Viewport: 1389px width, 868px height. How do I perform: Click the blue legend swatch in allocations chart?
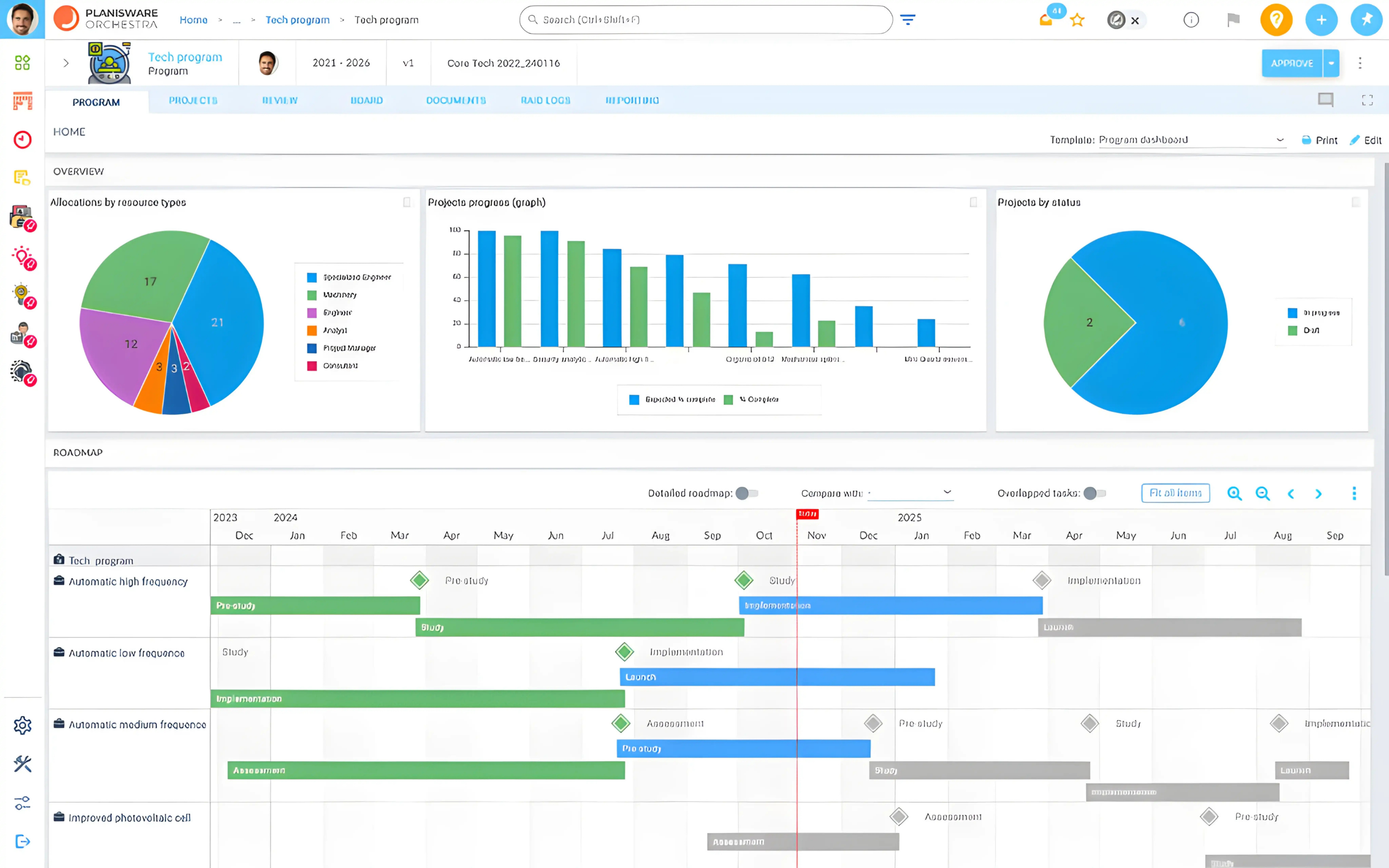click(x=312, y=277)
